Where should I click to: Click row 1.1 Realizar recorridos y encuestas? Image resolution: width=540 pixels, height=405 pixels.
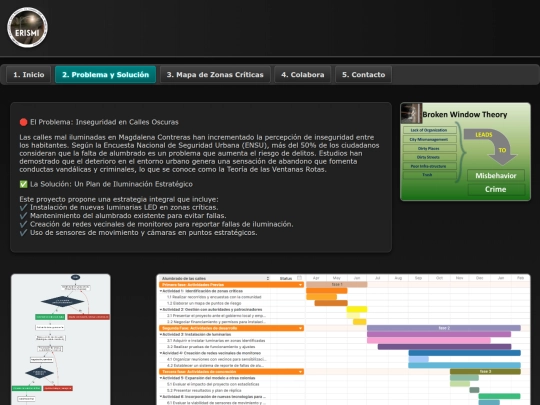click(214, 297)
